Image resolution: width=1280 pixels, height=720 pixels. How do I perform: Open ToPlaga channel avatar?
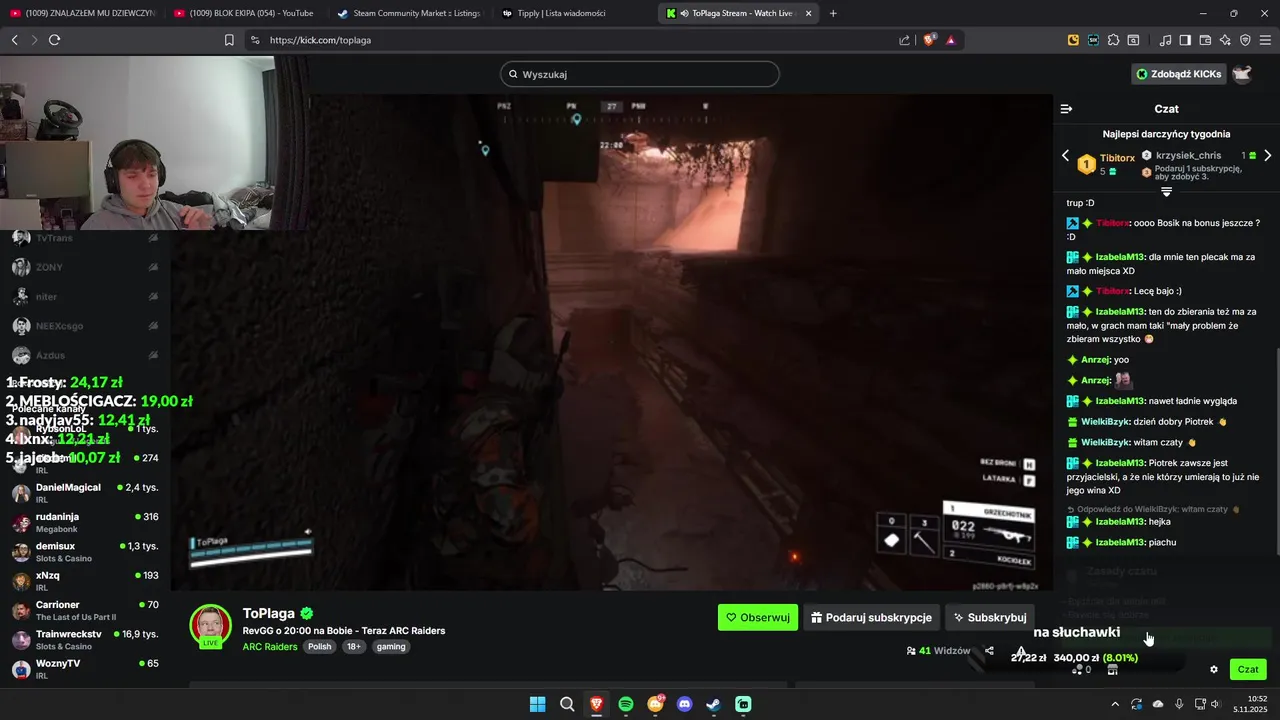[210, 625]
